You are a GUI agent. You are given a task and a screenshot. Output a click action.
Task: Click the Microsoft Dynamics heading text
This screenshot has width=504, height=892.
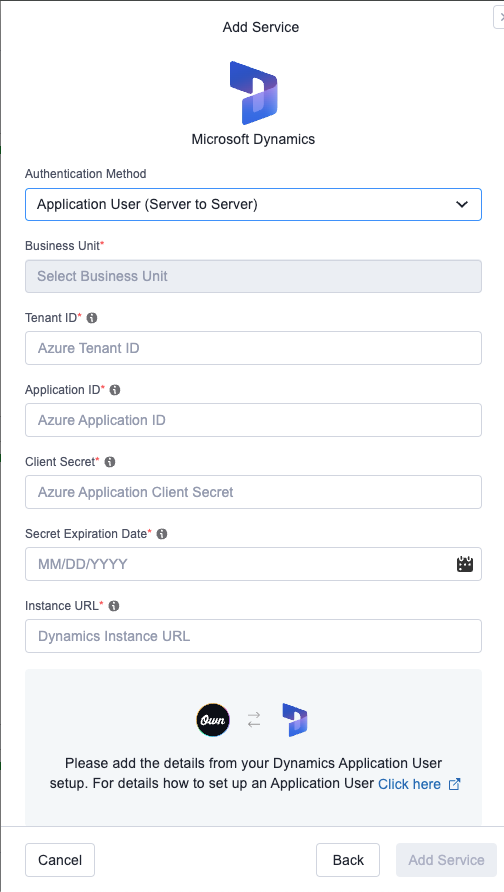[x=253, y=139]
